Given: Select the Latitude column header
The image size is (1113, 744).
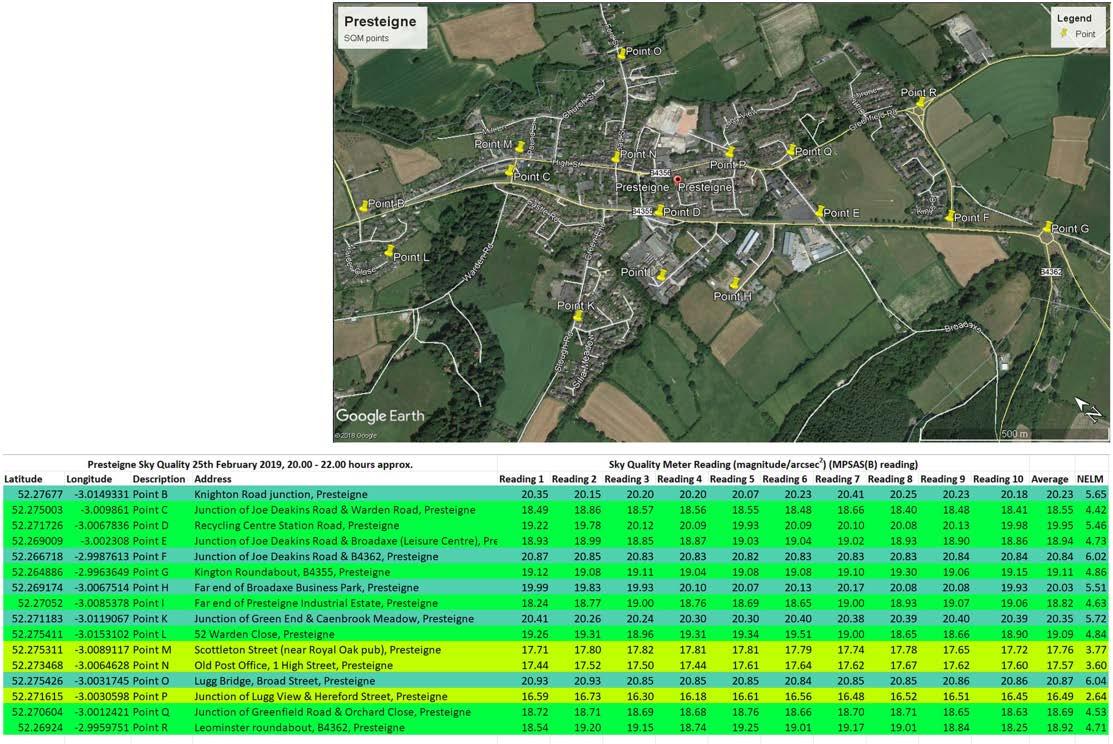Looking at the screenshot, I should click(x=23, y=479).
